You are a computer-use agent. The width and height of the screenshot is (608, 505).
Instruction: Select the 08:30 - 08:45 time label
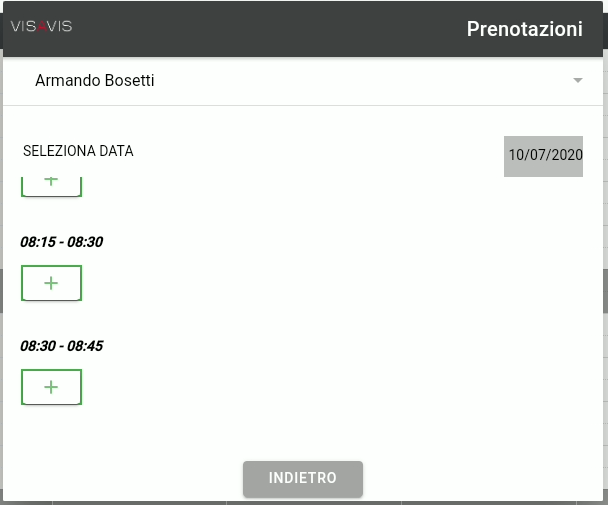(x=62, y=346)
